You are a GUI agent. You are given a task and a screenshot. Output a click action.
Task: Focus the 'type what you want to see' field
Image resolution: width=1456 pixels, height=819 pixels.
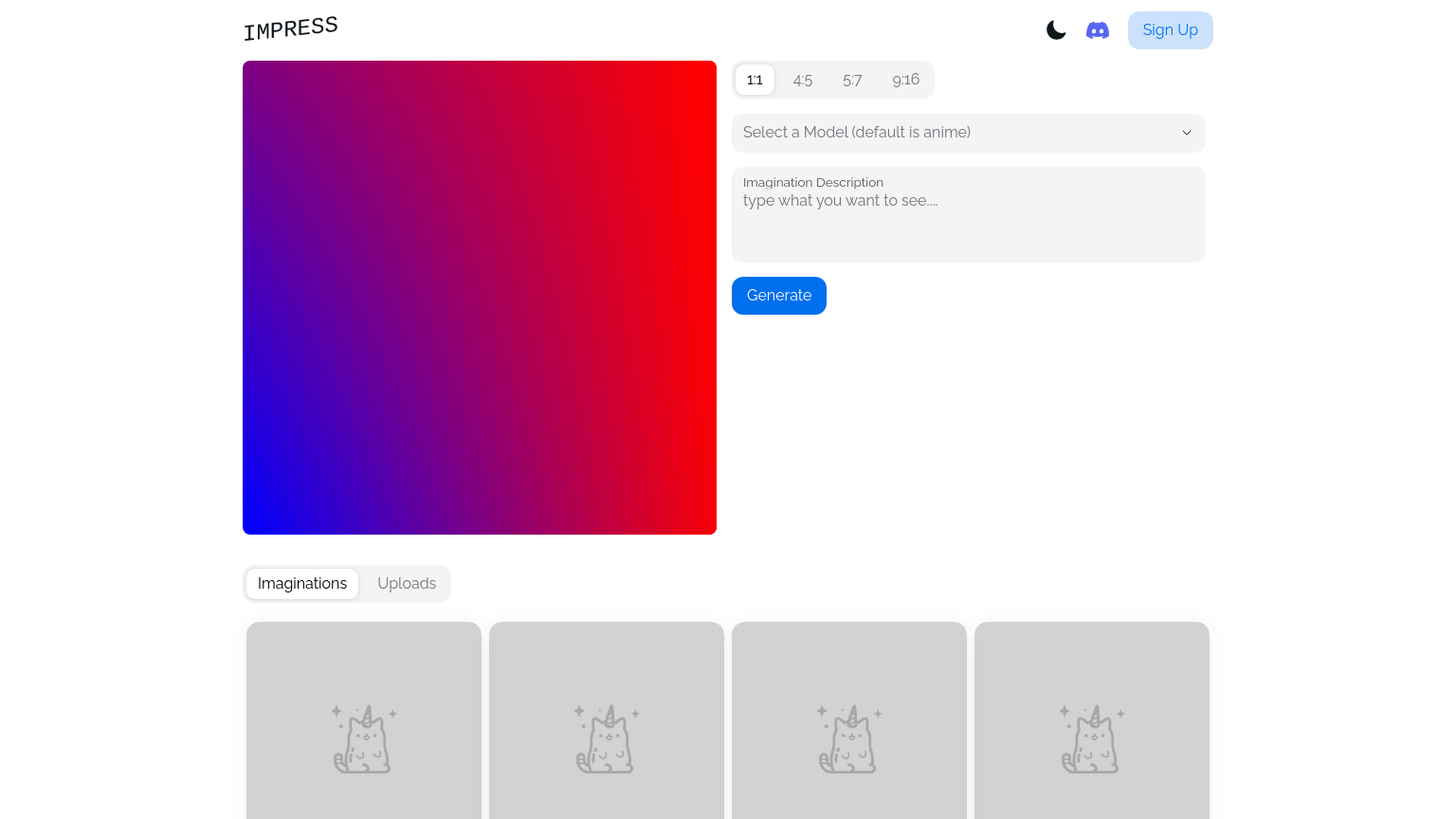(x=967, y=224)
